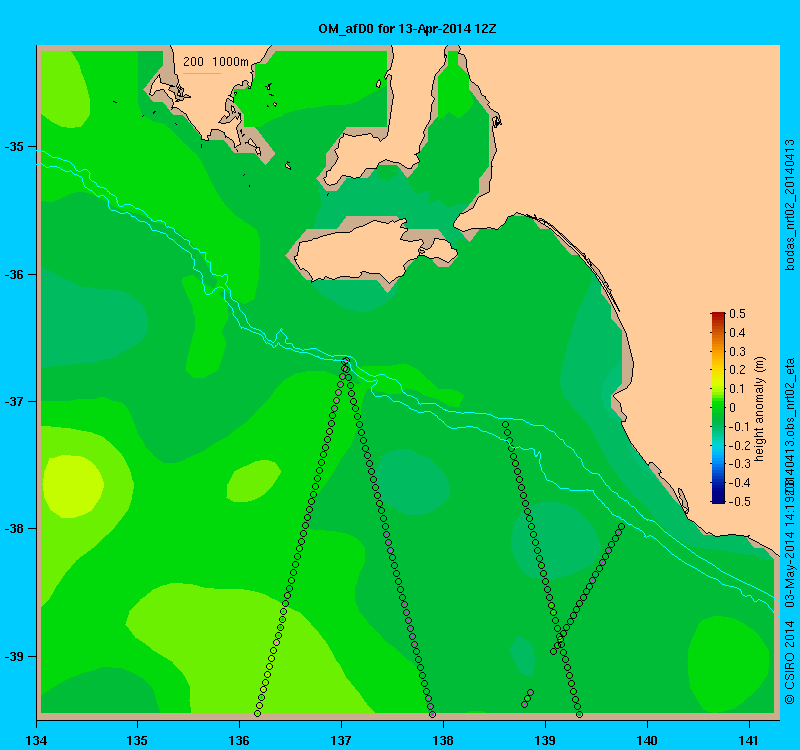The height and width of the screenshot is (750, 800).
Task: Click the "obs_nrt02_eta" vertical text
Action: (x=789, y=398)
